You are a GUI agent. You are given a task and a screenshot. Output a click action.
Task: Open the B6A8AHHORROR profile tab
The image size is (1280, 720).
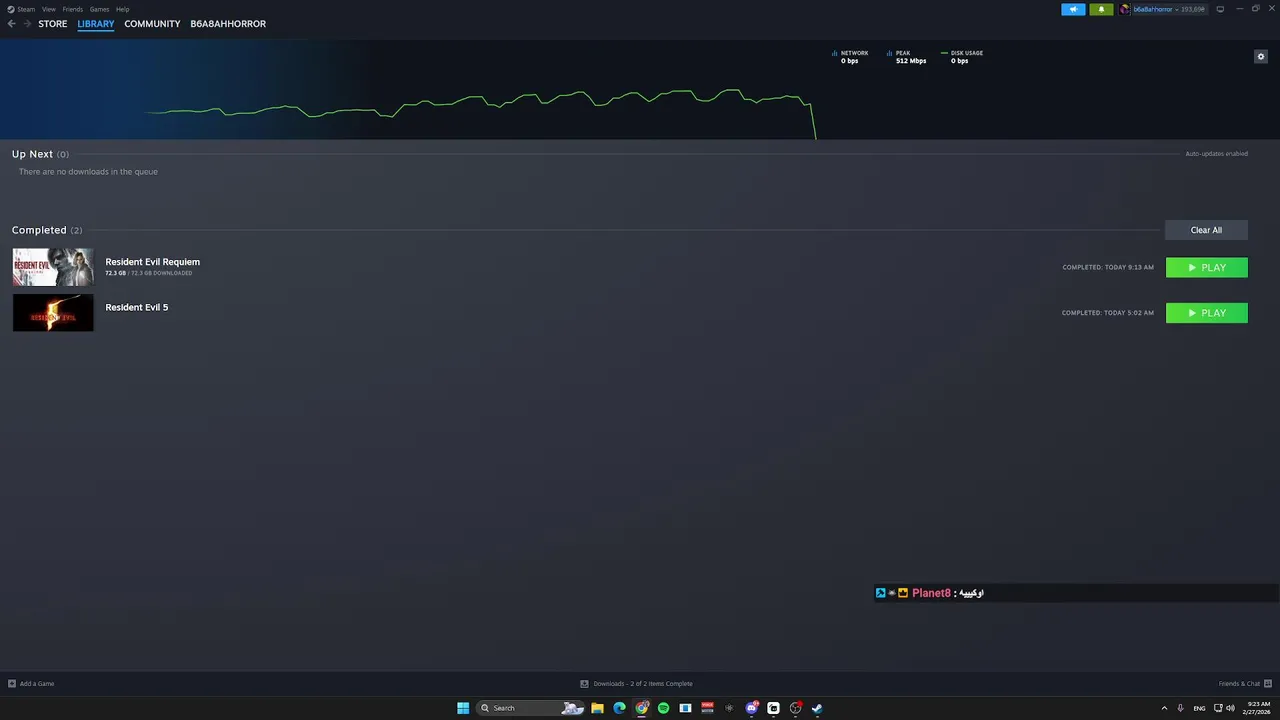pos(228,24)
